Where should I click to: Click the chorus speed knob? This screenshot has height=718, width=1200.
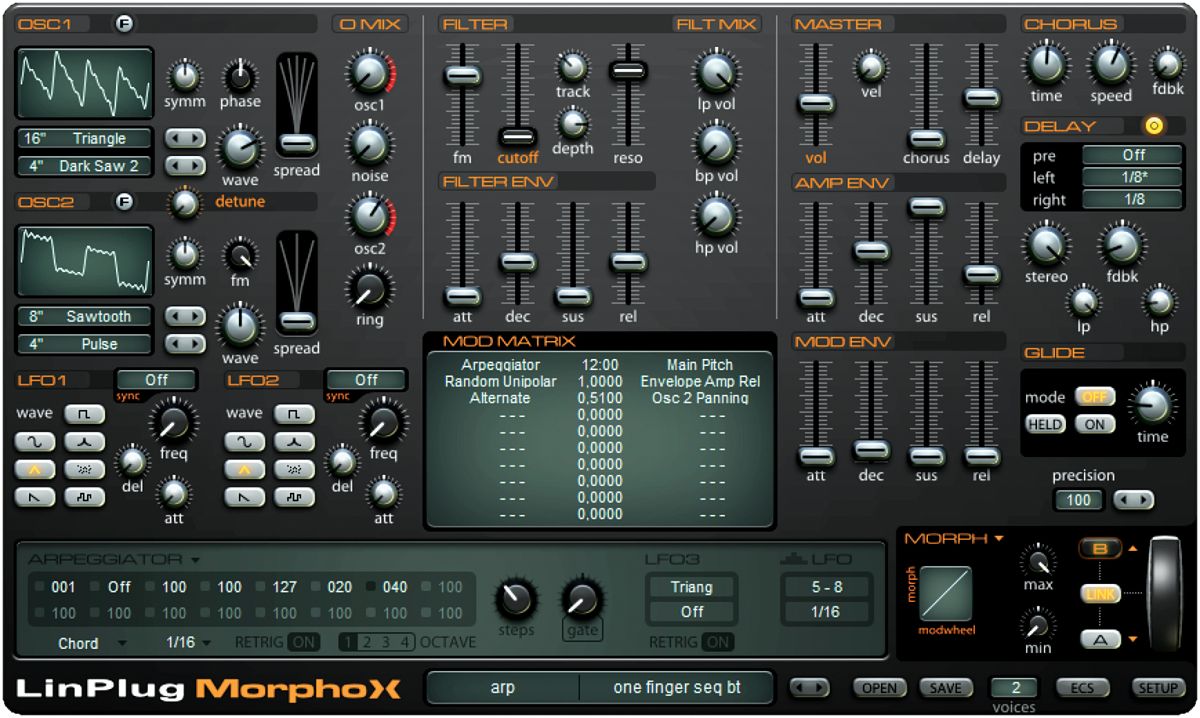(x=1111, y=65)
